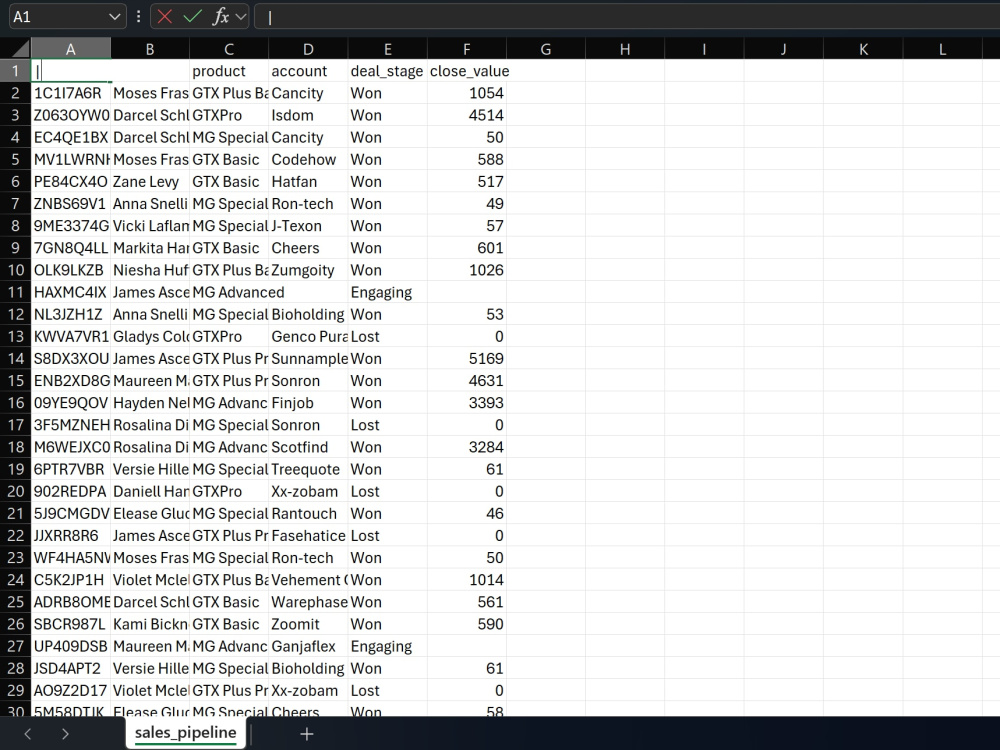1000x750 pixels.
Task: Select row 27 header
Action: [15, 646]
